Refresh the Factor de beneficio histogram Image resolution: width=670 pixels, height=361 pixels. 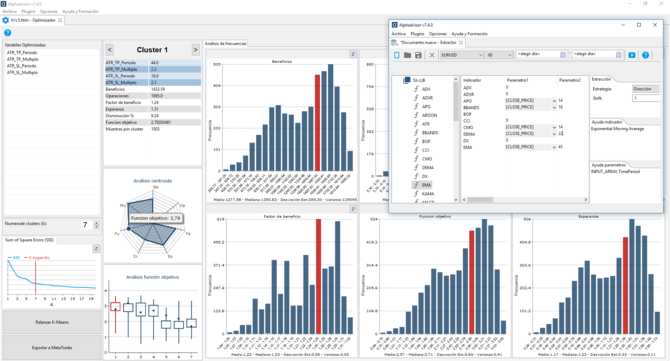coord(353,209)
